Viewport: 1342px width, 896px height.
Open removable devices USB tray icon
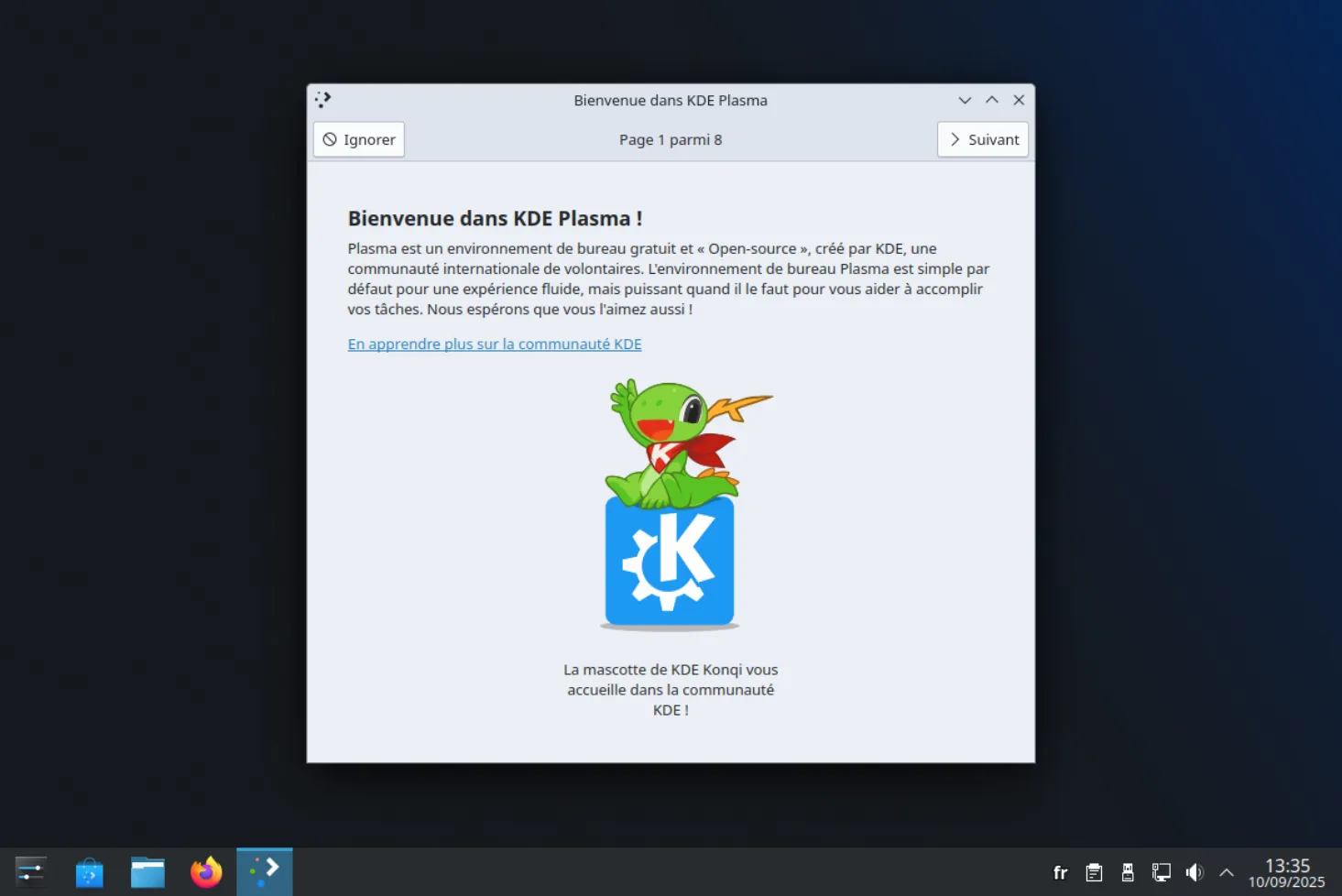(x=1128, y=873)
